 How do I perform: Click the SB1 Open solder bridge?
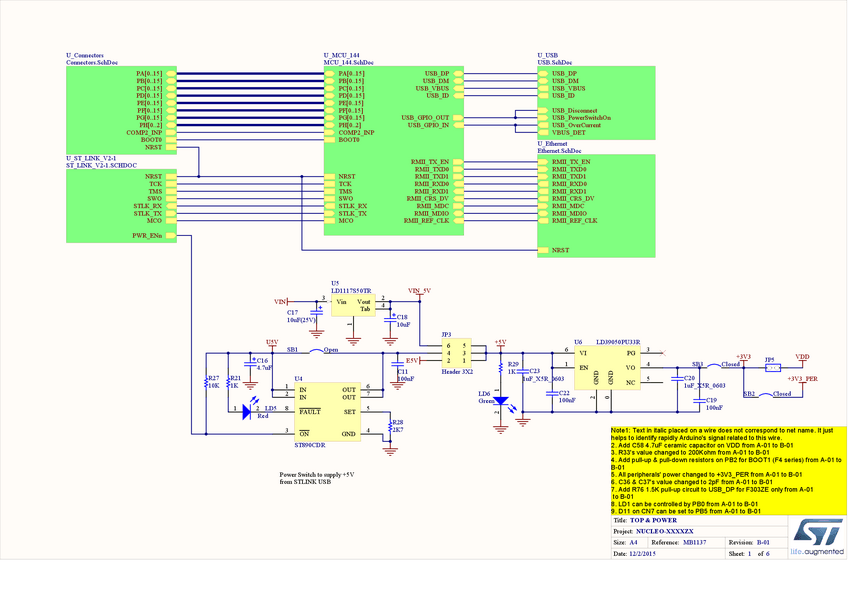pyautogui.click(x=314, y=351)
